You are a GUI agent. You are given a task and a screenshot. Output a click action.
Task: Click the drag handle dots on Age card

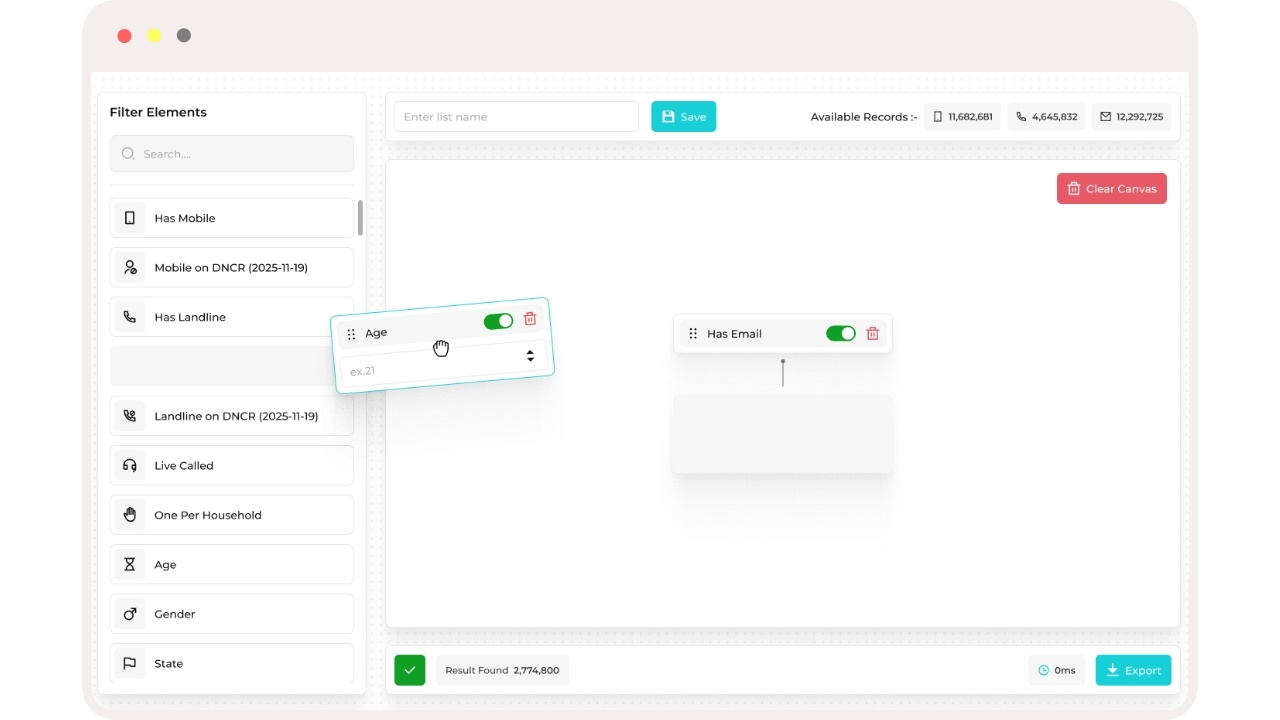(x=351, y=335)
